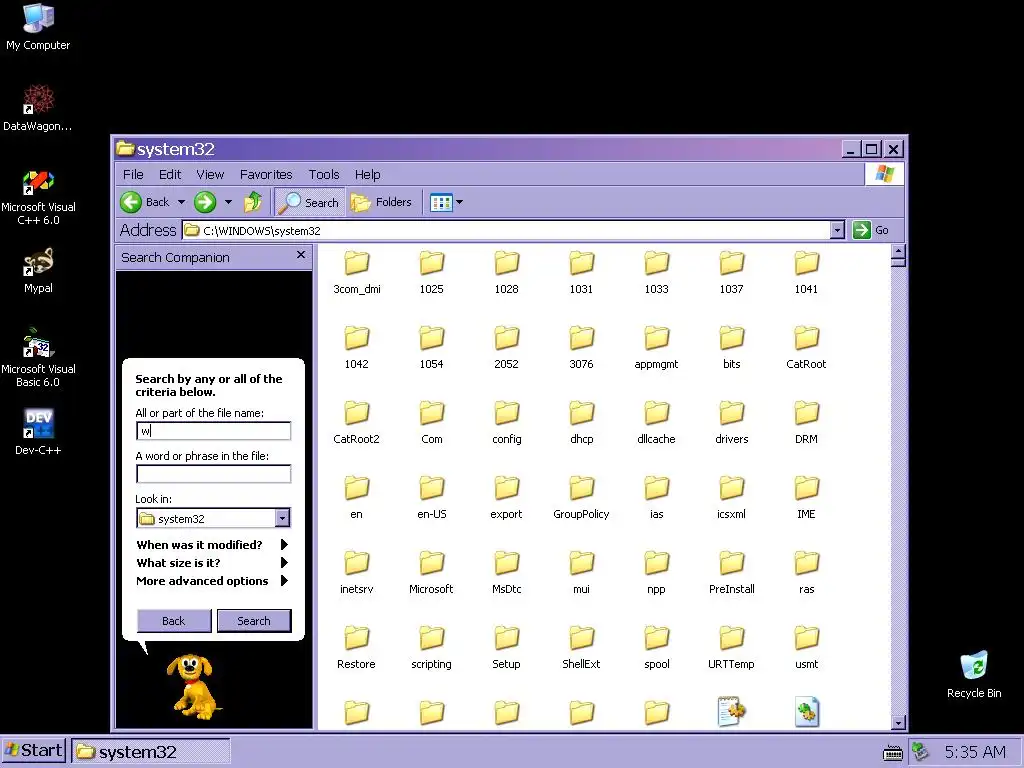Select the inetsrv folder

pyautogui.click(x=357, y=571)
